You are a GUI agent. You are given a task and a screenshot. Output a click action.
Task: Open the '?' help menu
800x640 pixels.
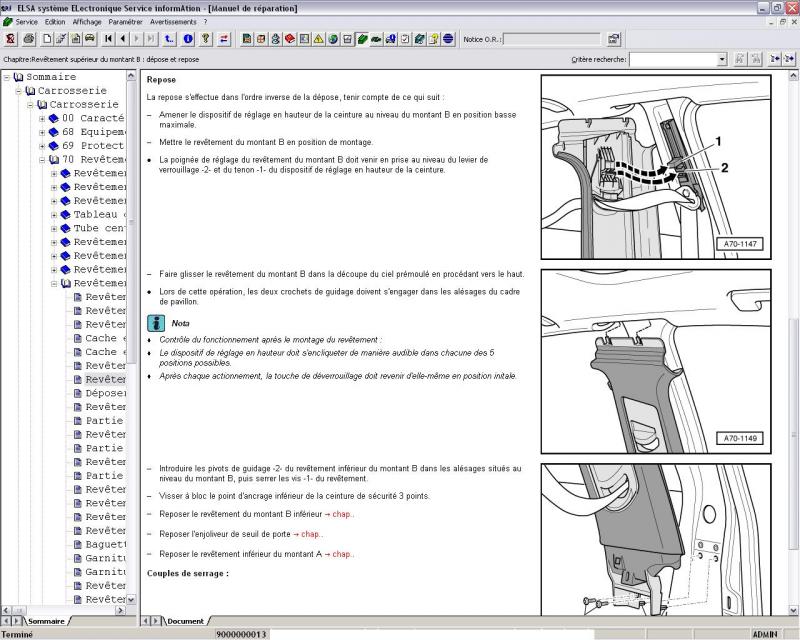point(205,22)
